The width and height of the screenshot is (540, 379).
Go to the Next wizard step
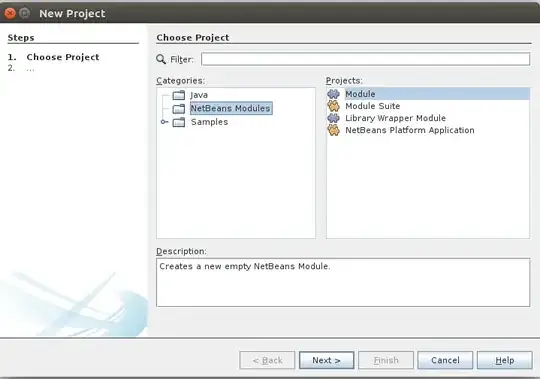[x=326, y=360]
